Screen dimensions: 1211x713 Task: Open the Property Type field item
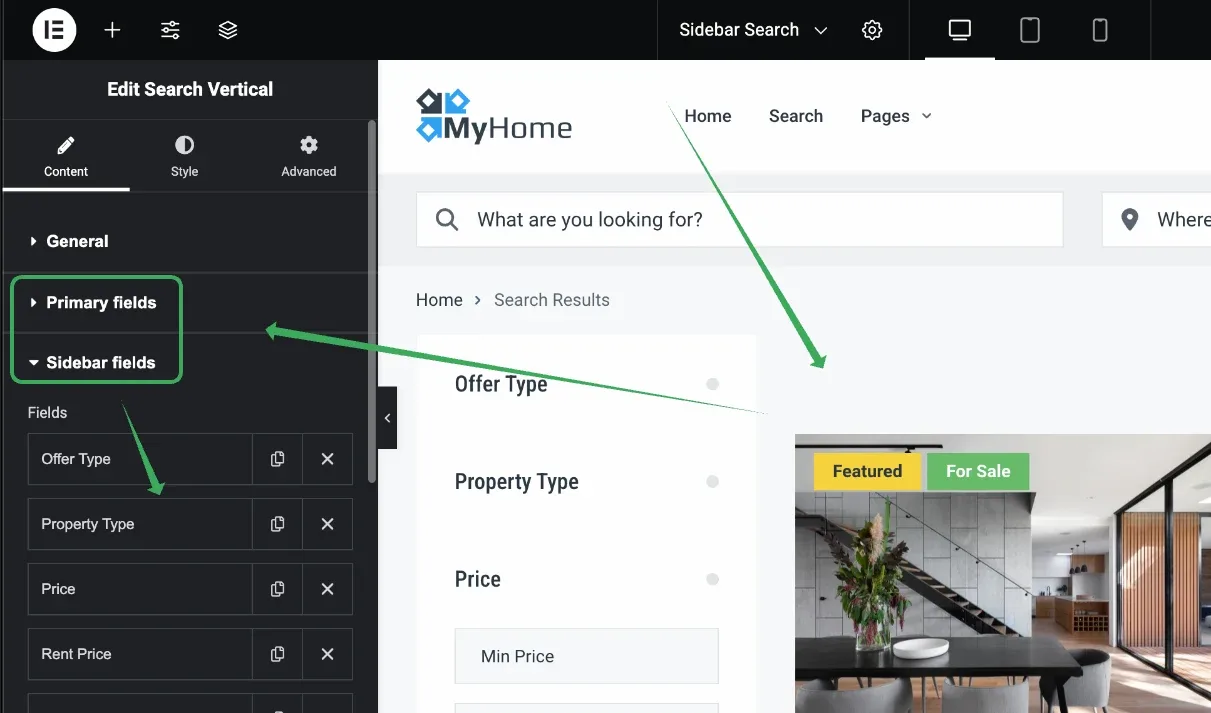click(140, 524)
